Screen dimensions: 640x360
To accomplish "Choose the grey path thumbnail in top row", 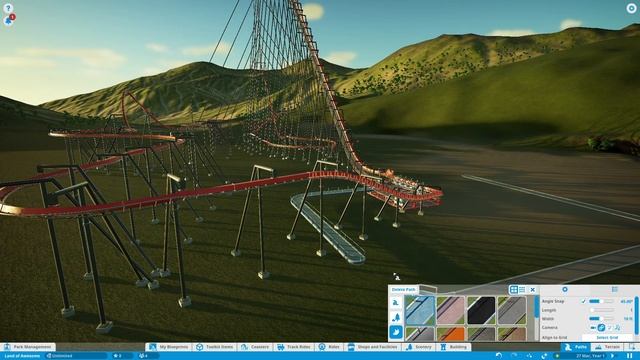I will click(512, 310).
